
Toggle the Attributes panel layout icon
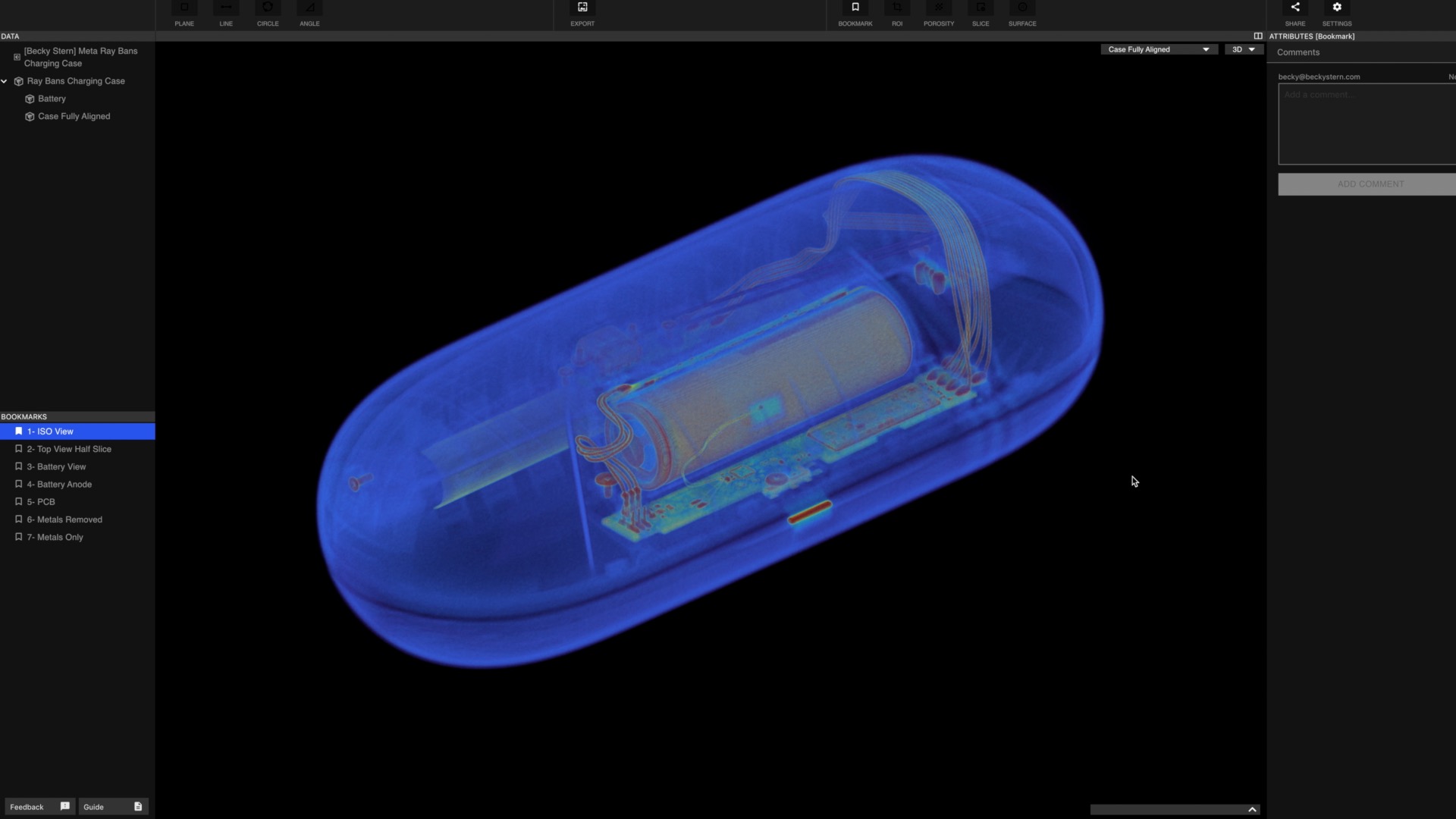point(1258,36)
